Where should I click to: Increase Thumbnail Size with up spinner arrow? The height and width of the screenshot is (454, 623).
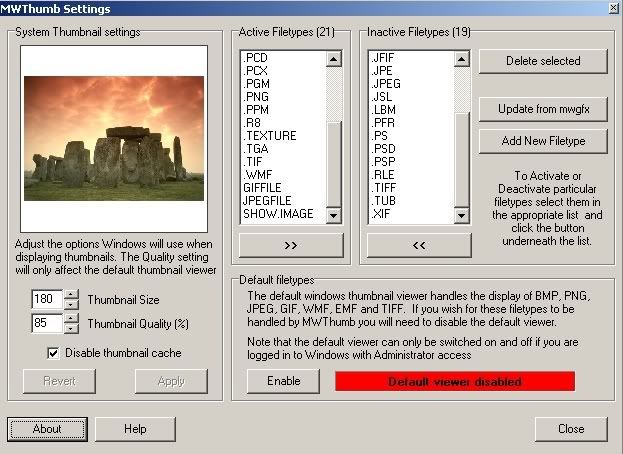point(71,294)
